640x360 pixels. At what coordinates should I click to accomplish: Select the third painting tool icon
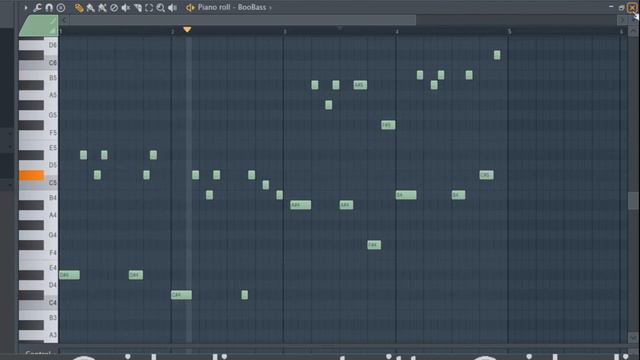tap(102, 7)
